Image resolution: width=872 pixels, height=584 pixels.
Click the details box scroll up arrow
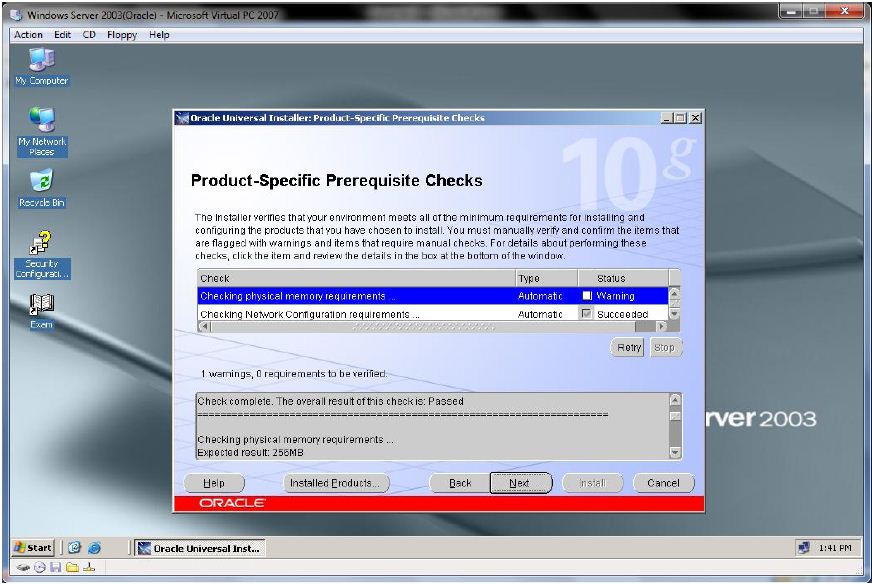coord(675,399)
